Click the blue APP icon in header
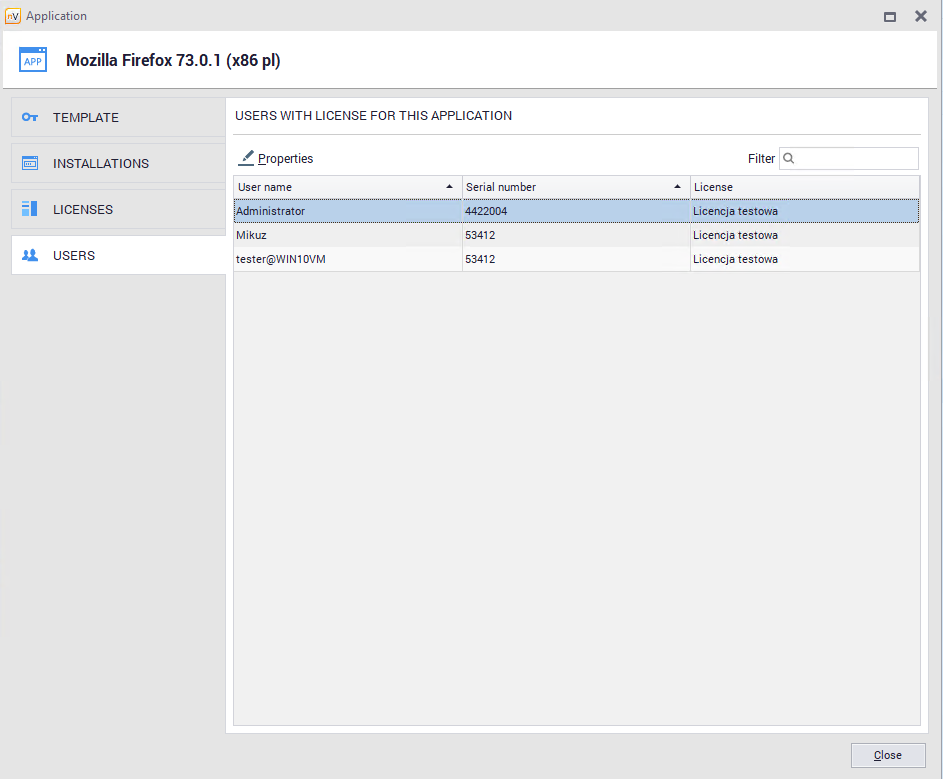943x779 pixels. point(33,60)
